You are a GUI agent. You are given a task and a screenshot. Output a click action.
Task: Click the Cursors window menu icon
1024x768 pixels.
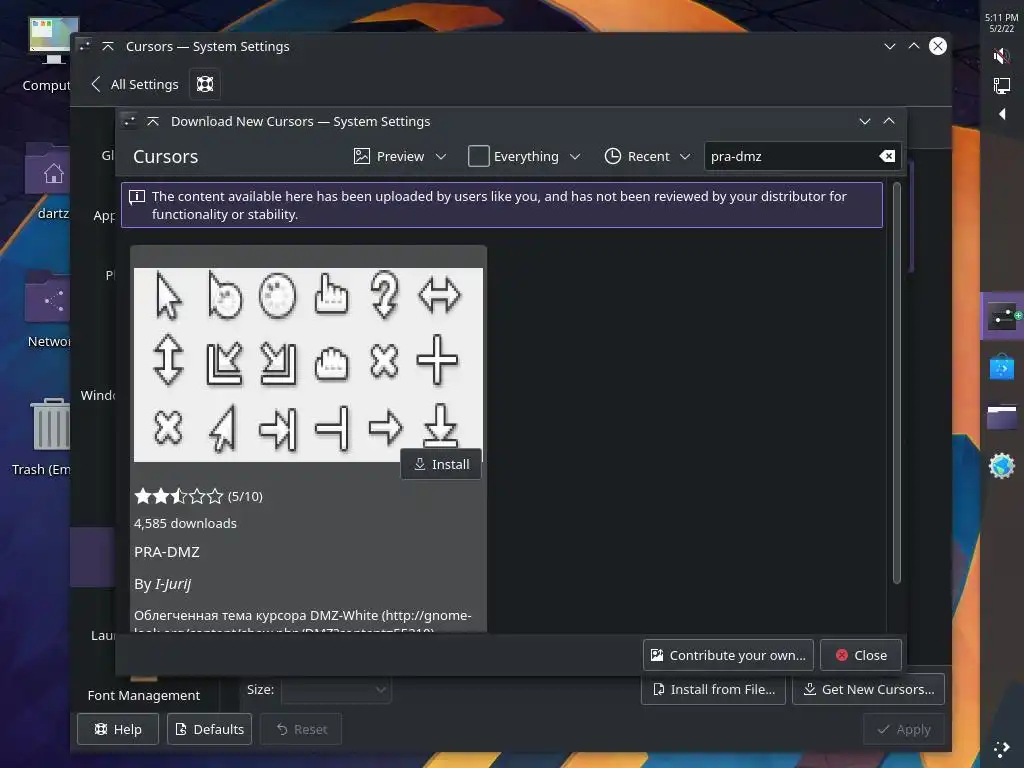(x=84, y=46)
